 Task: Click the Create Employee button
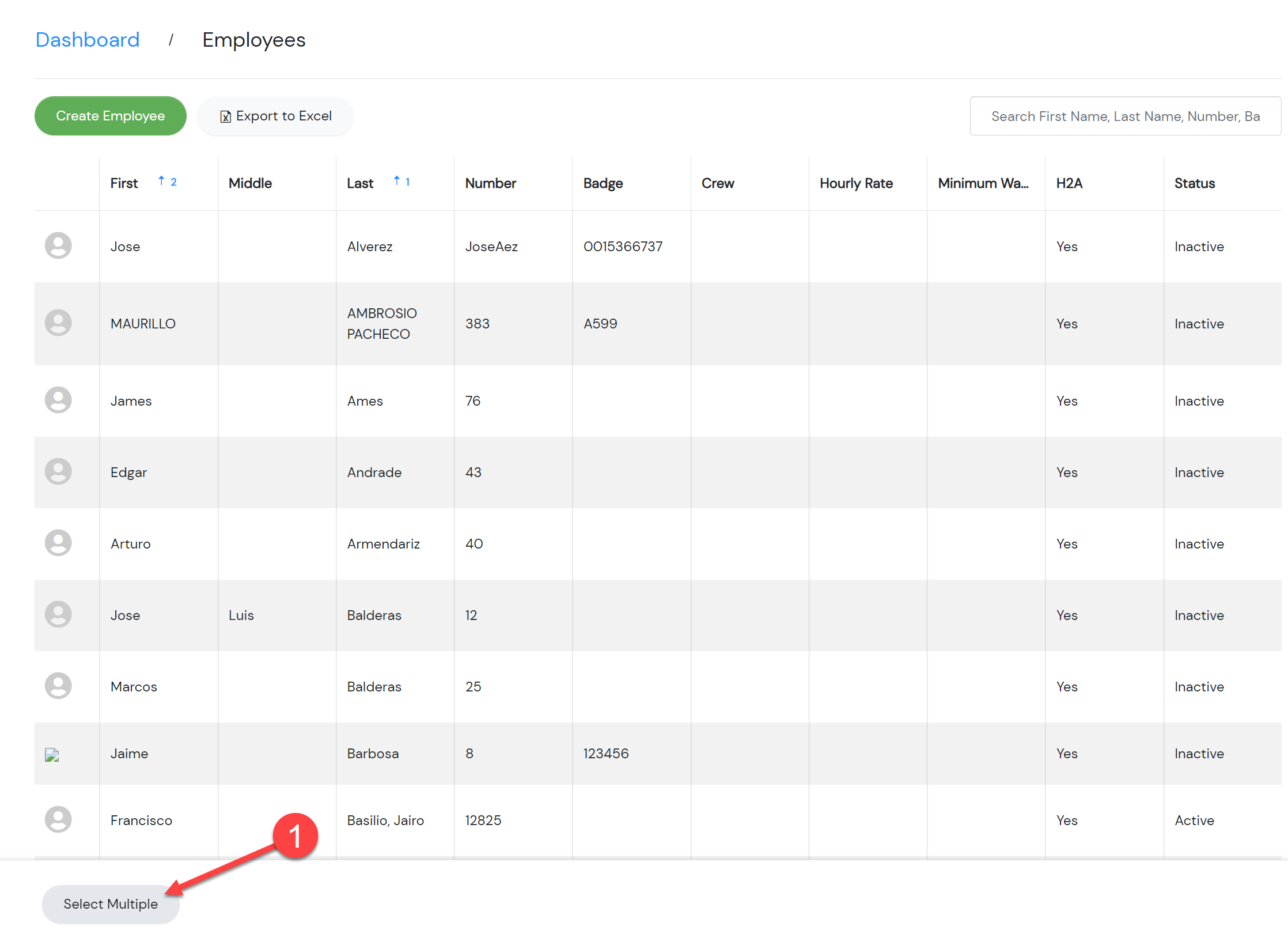[111, 116]
